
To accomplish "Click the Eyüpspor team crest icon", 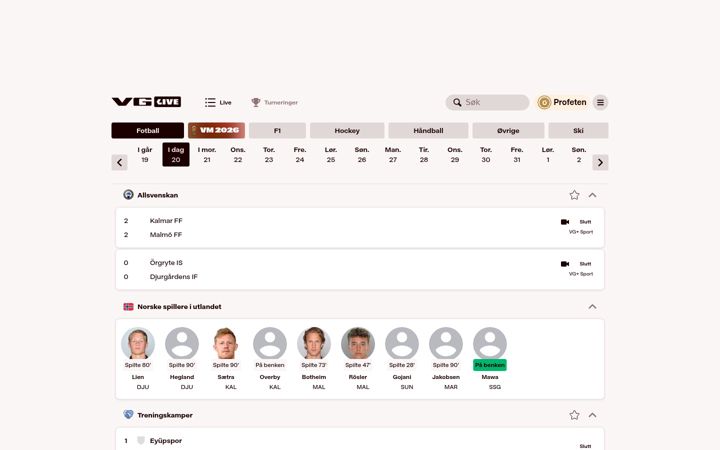I will [x=141, y=440].
